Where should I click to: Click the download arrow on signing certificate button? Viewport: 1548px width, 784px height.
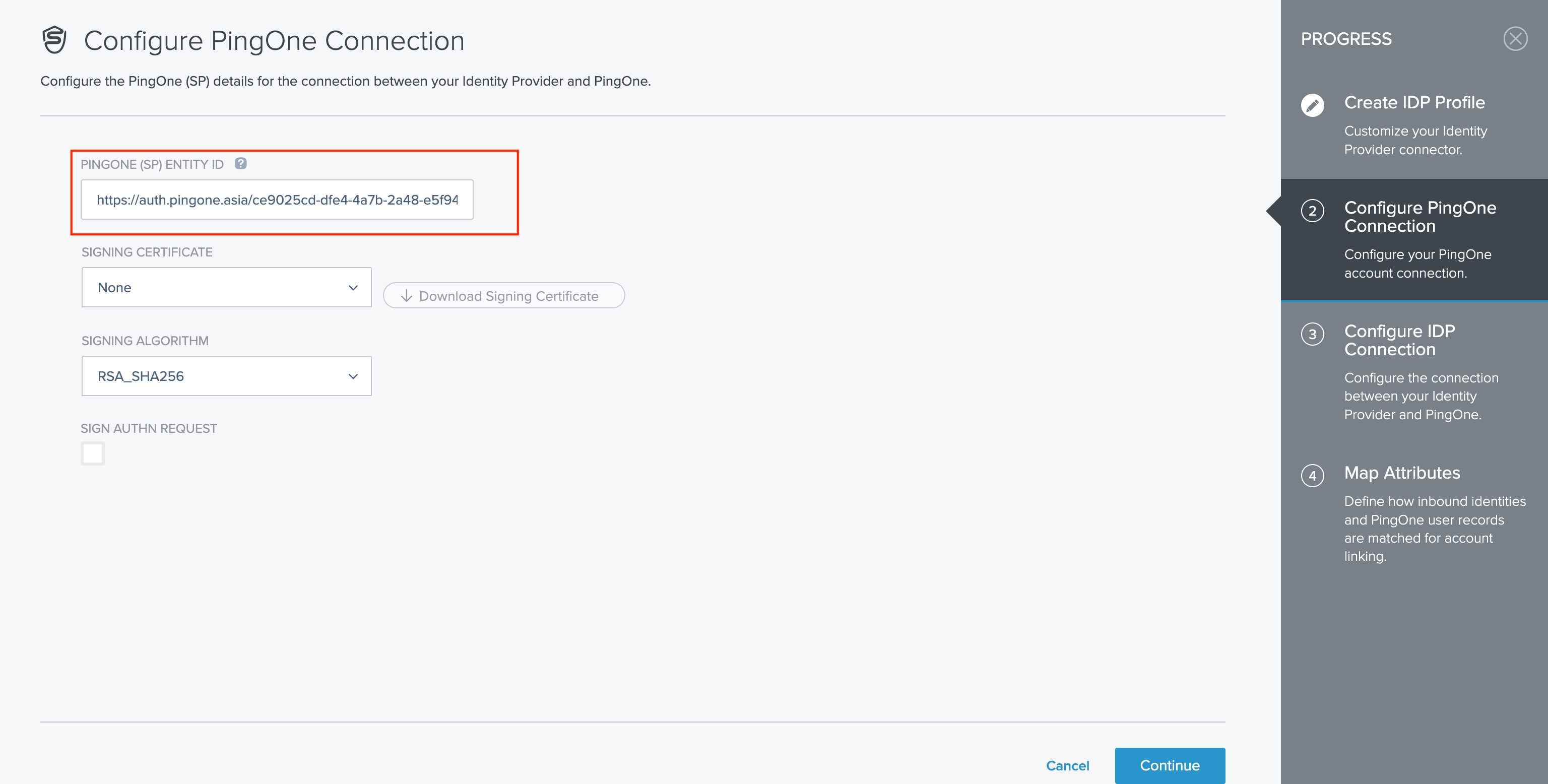click(406, 296)
